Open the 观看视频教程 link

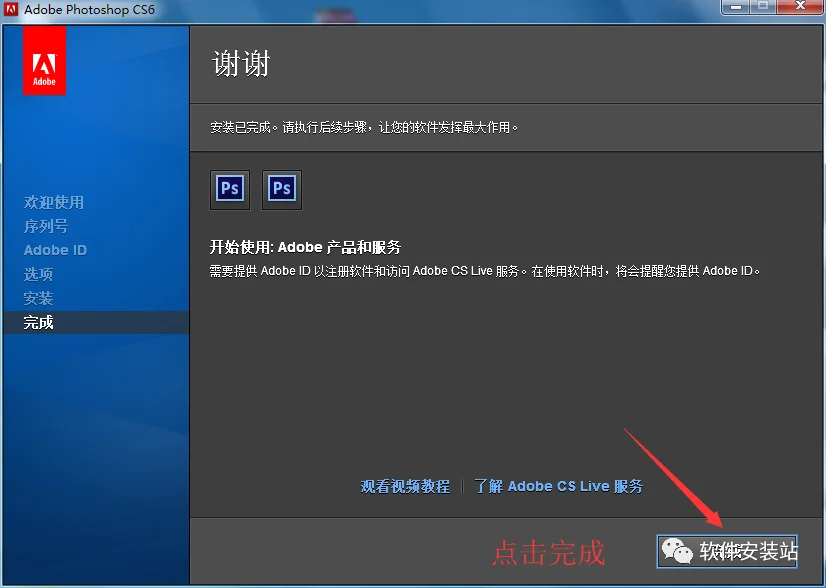405,486
